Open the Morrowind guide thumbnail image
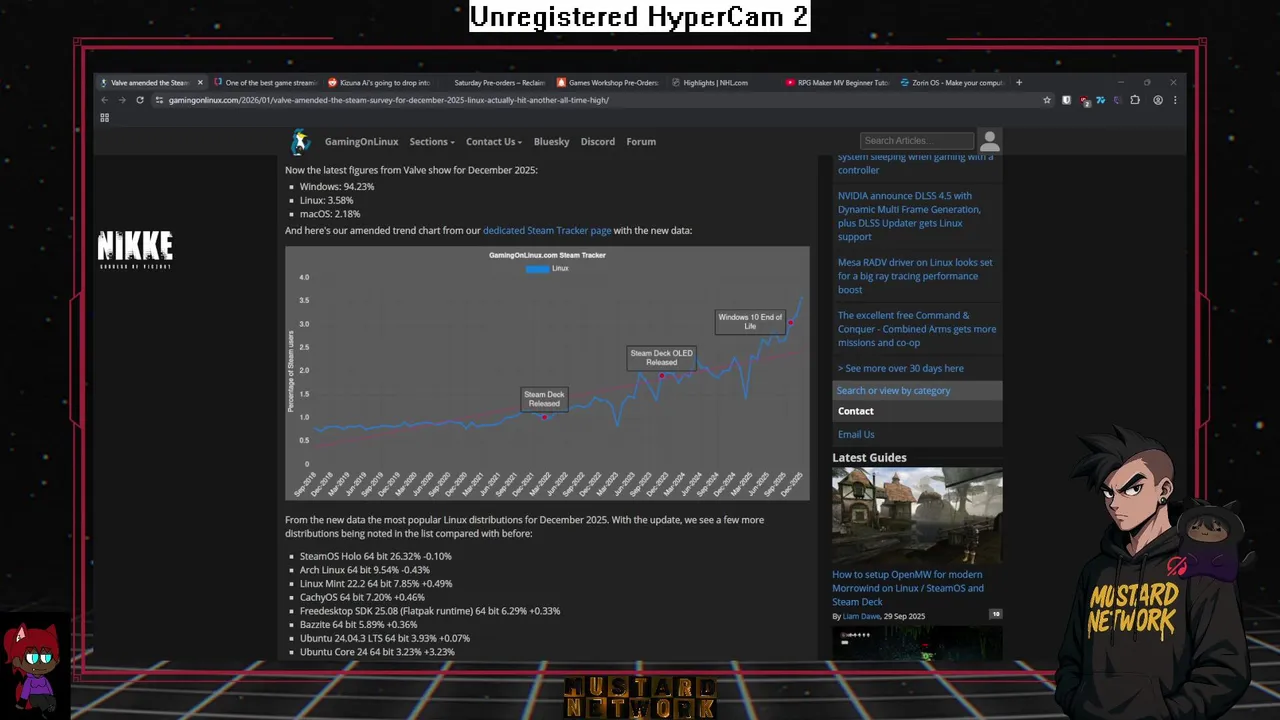The image size is (1280, 720). pyautogui.click(x=917, y=515)
